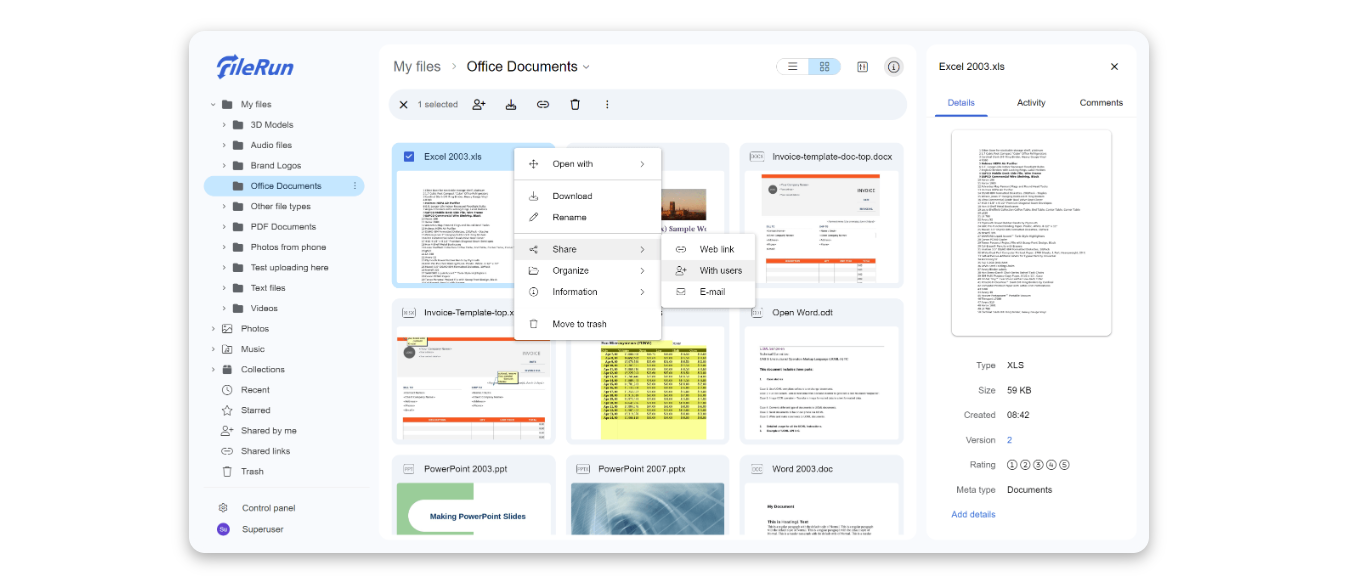Switch to the Activity tab
The image size is (1348, 577).
point(1031,103)
